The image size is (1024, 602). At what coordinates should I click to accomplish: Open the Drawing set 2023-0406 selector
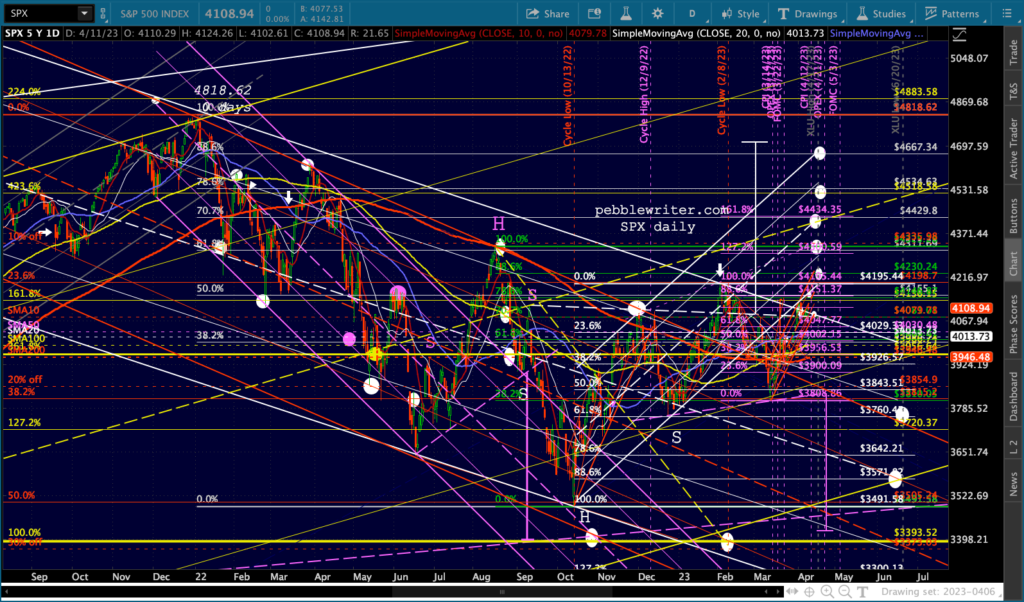(941, 592)
